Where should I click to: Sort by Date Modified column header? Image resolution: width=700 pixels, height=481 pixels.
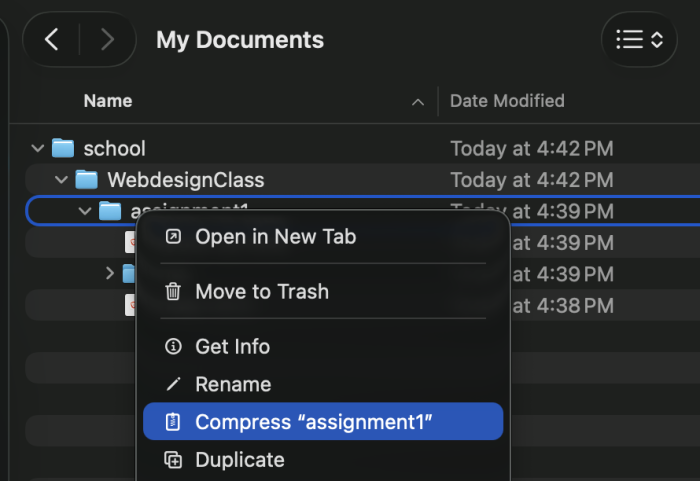pyautogui.click(x=507, y=101)
